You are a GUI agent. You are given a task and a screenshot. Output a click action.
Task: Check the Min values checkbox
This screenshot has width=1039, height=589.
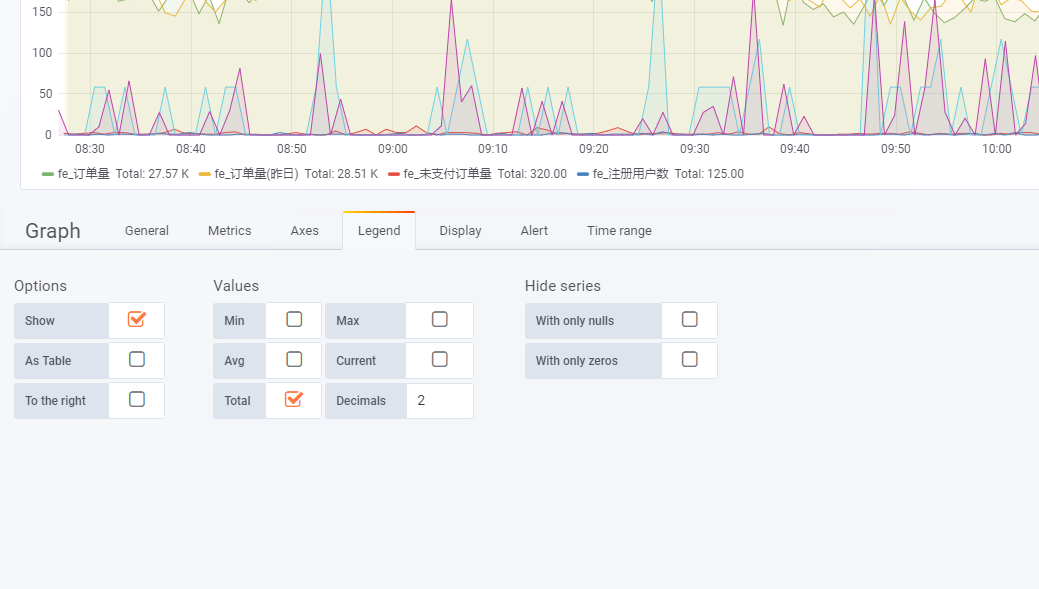click(x=294, y=319)
